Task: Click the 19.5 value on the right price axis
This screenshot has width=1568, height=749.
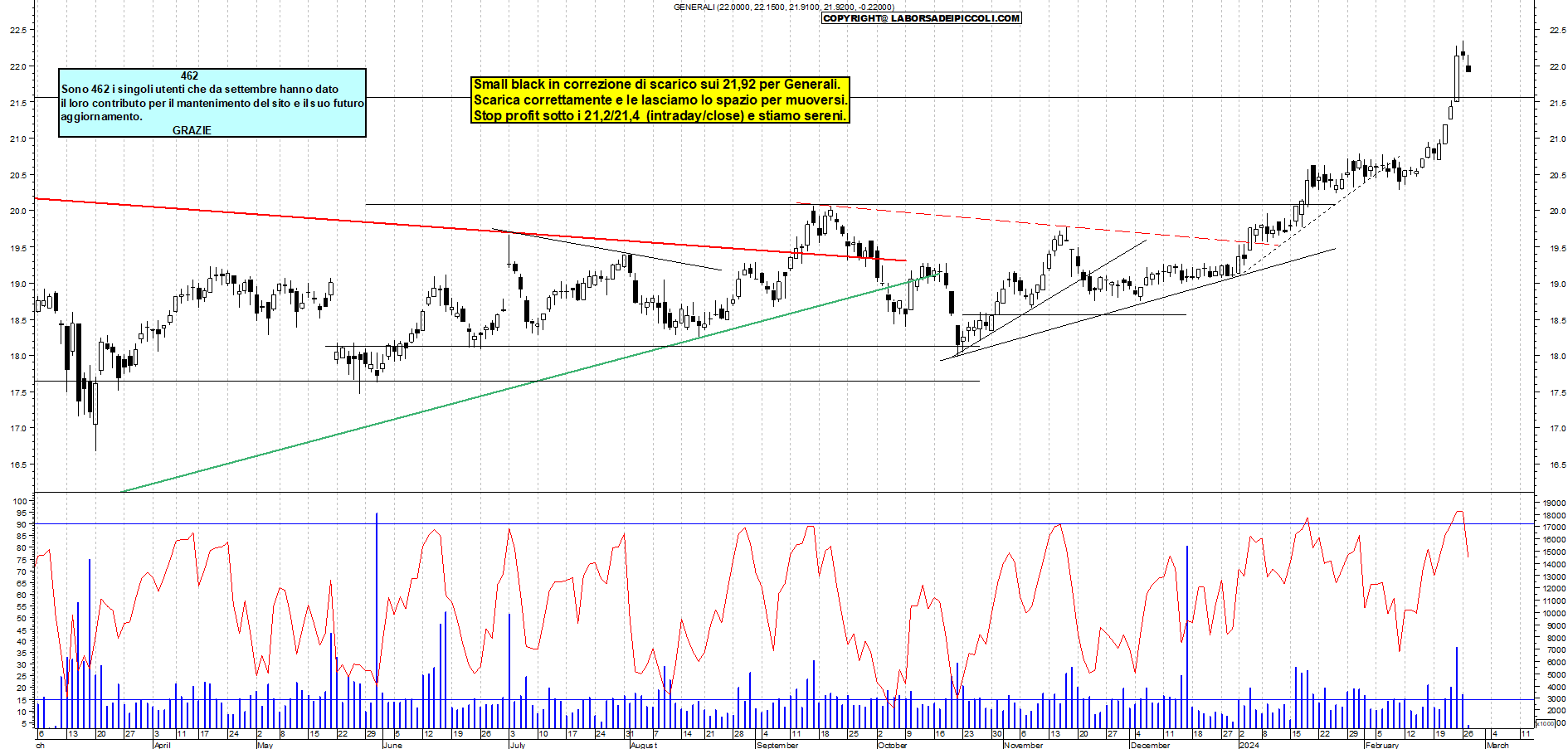Action: point(1557,248)
